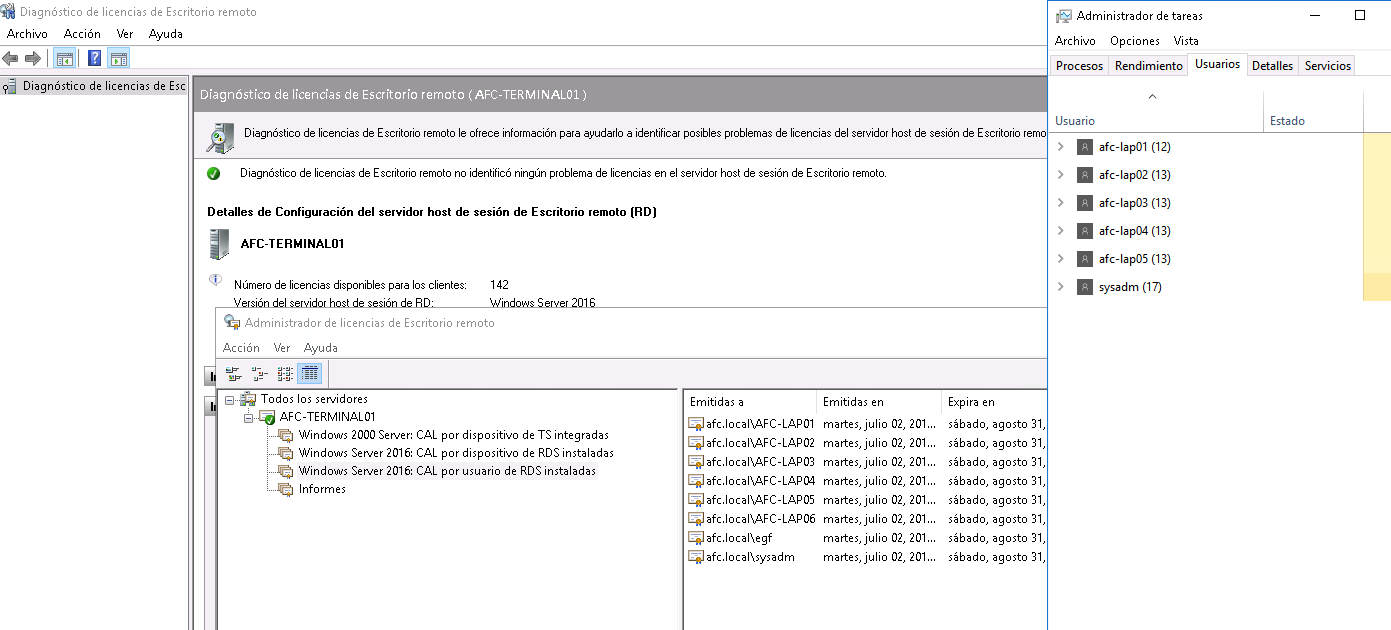Select Details view in license manager toolbar
The image size is (1391, 630).
[x=310, y=374]
